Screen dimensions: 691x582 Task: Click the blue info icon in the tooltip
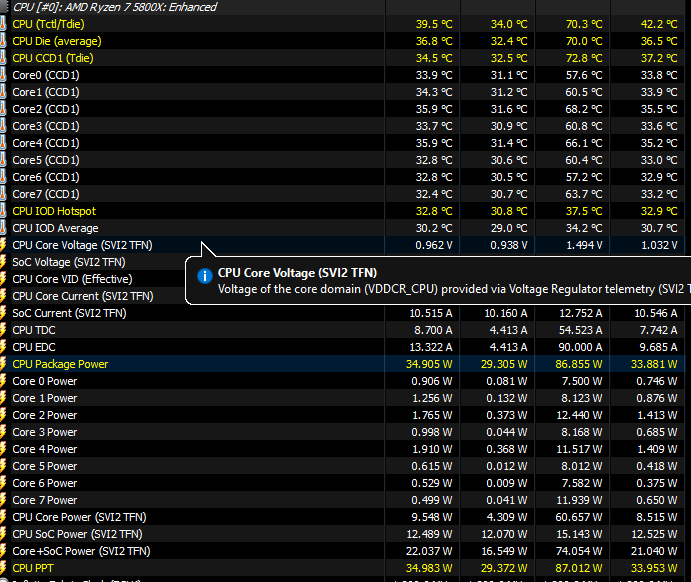pos(204,276)
